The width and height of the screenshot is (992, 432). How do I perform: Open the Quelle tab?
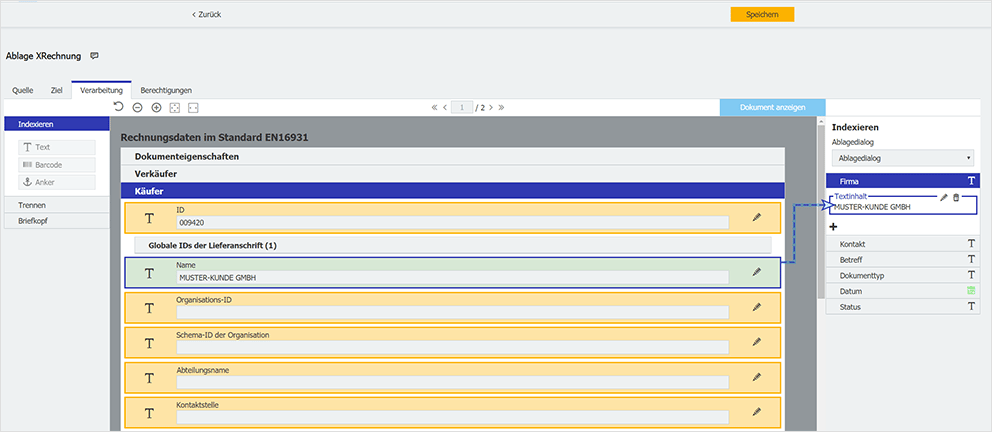(x=22, y=90)
